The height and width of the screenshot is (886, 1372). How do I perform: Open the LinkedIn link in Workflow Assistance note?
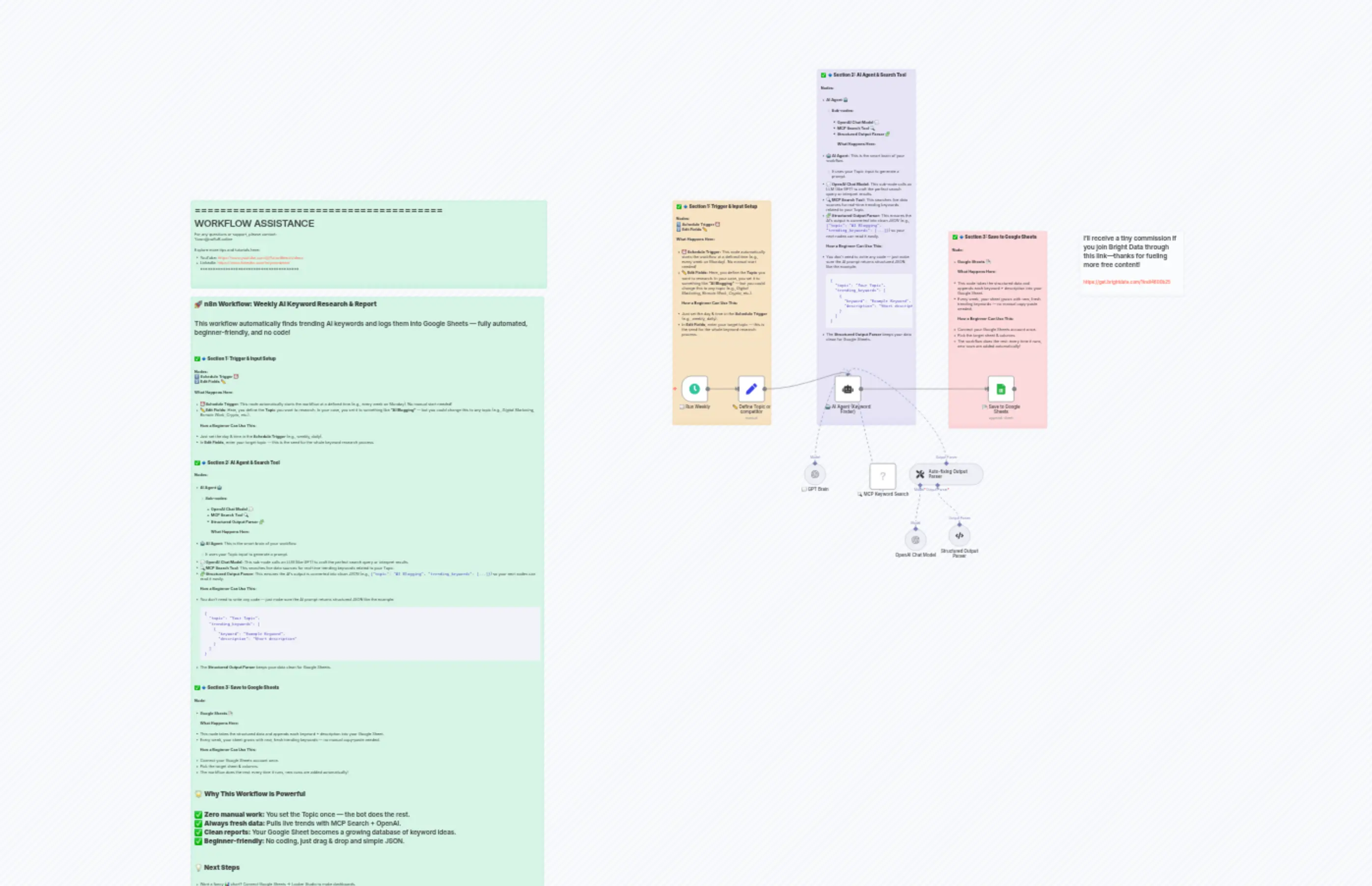pyautogui.click(x=253, y=263)
